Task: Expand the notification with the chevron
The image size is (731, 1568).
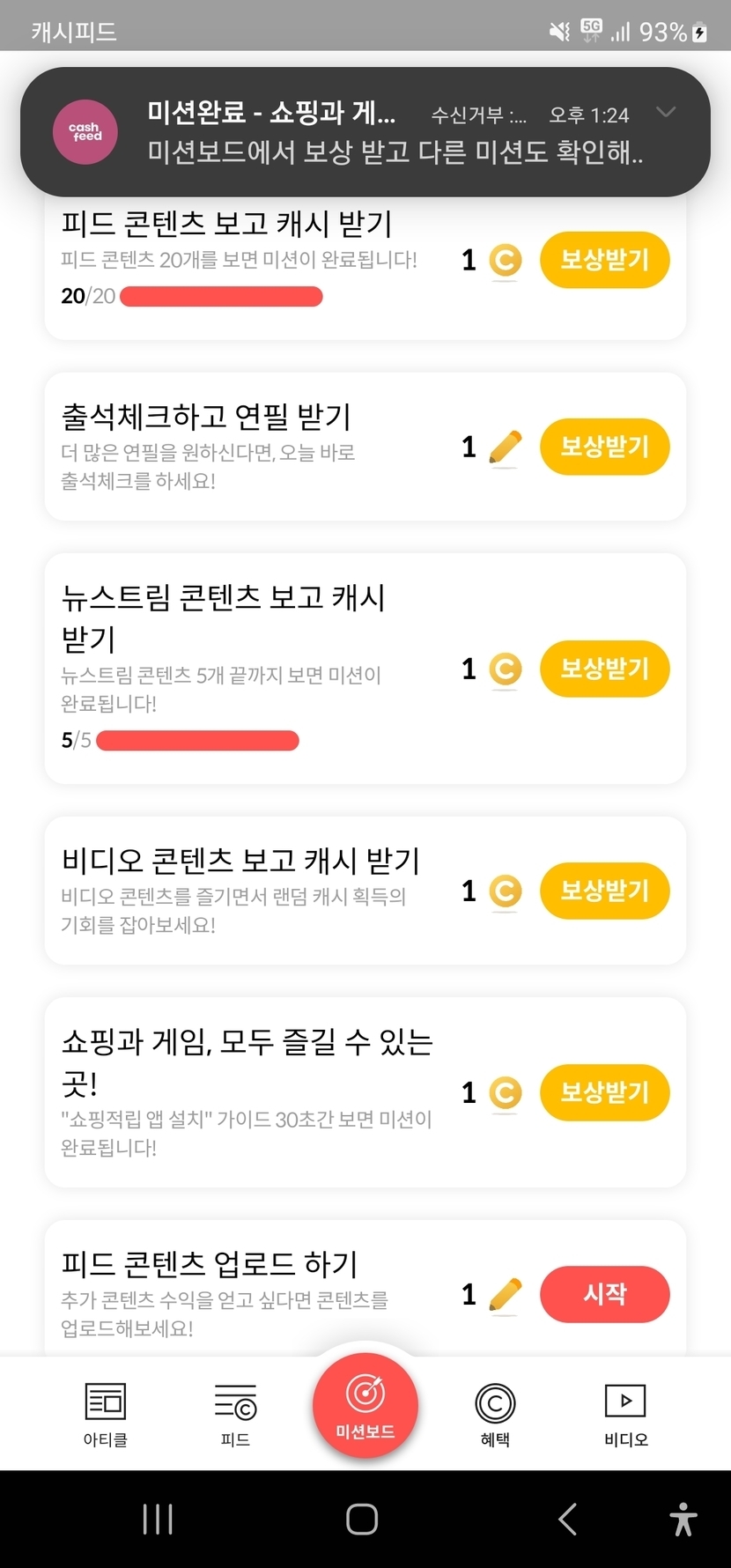Action: (666, 112)
